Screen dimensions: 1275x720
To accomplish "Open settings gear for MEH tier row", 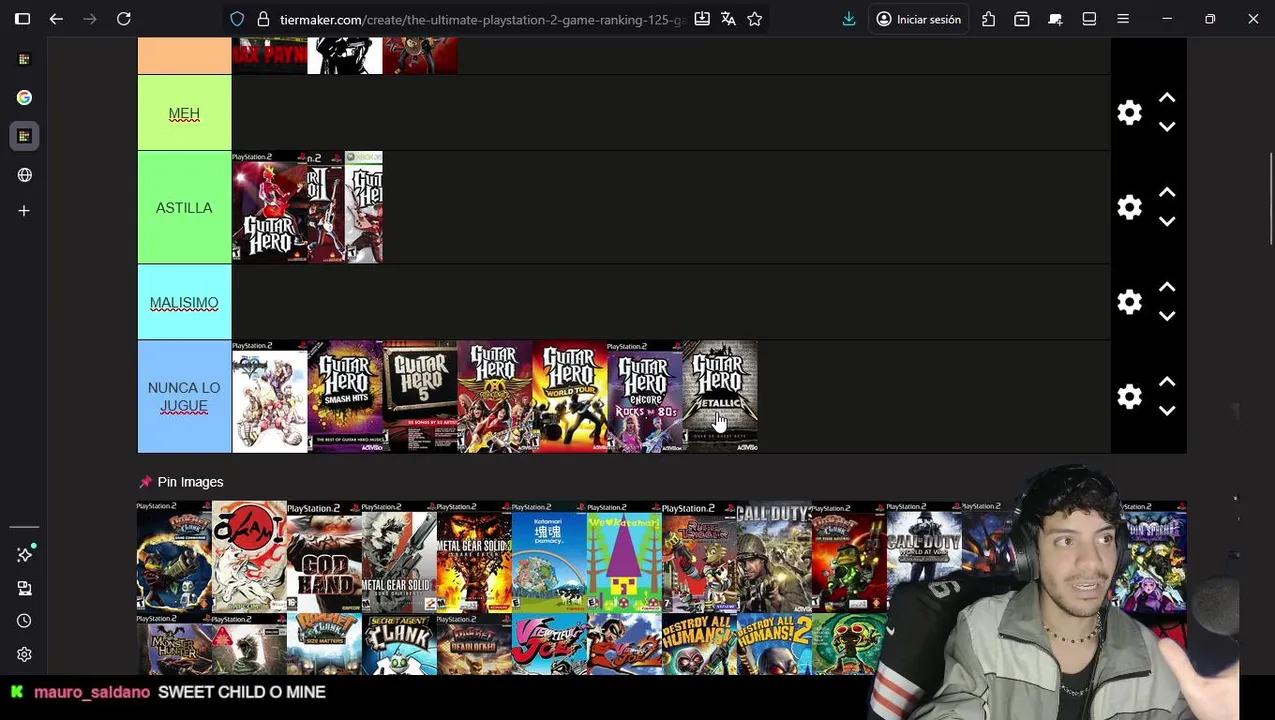I will coord(1129,113).
